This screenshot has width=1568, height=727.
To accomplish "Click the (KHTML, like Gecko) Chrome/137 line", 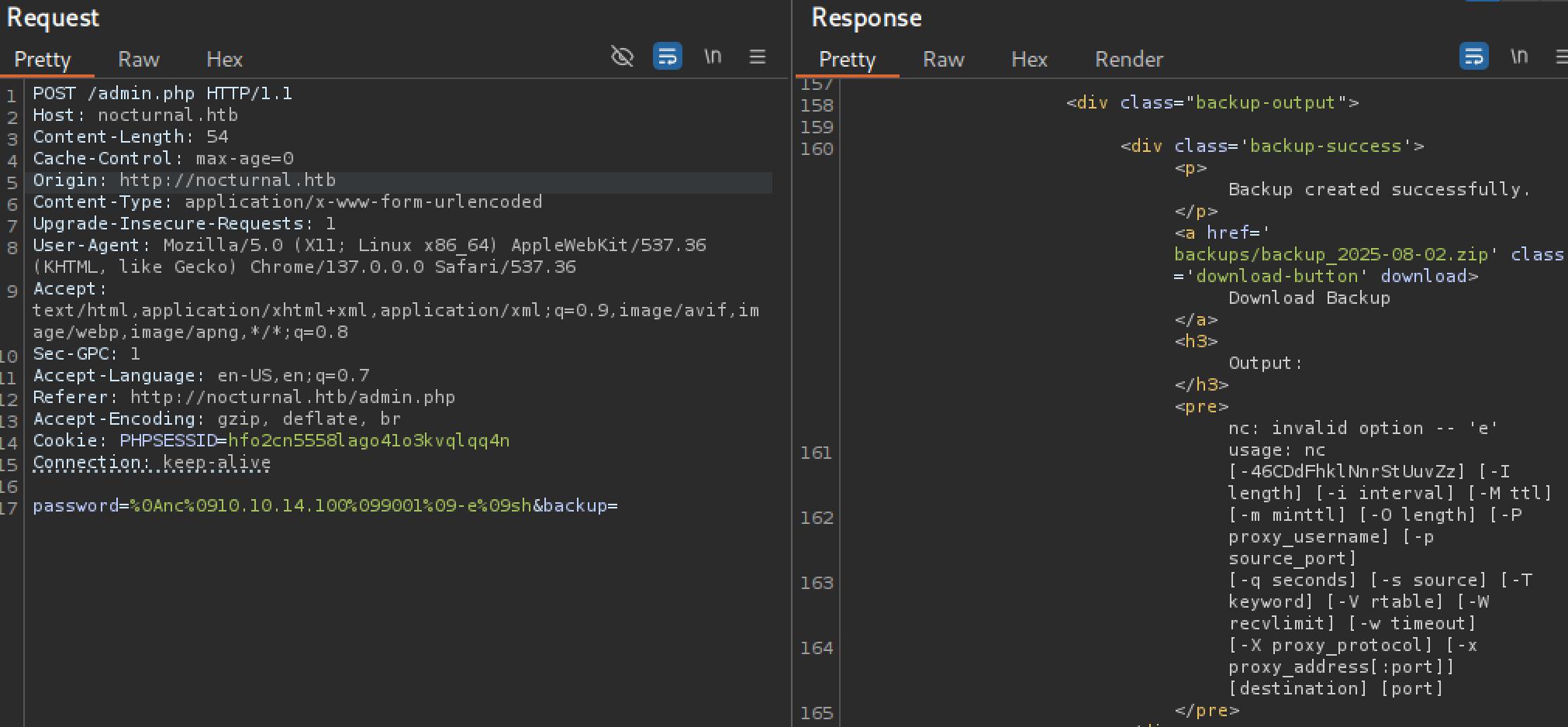I will pyautogui.click(x=305, y=267).
